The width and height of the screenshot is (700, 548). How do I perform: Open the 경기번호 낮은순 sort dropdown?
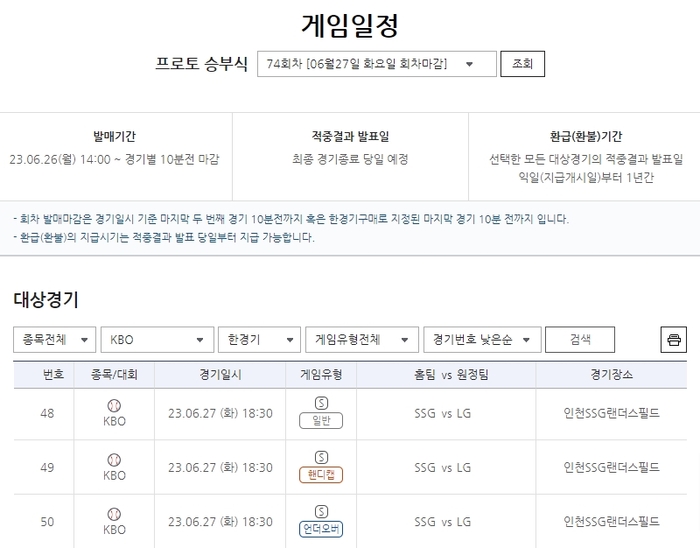click(x=482, y=340)
